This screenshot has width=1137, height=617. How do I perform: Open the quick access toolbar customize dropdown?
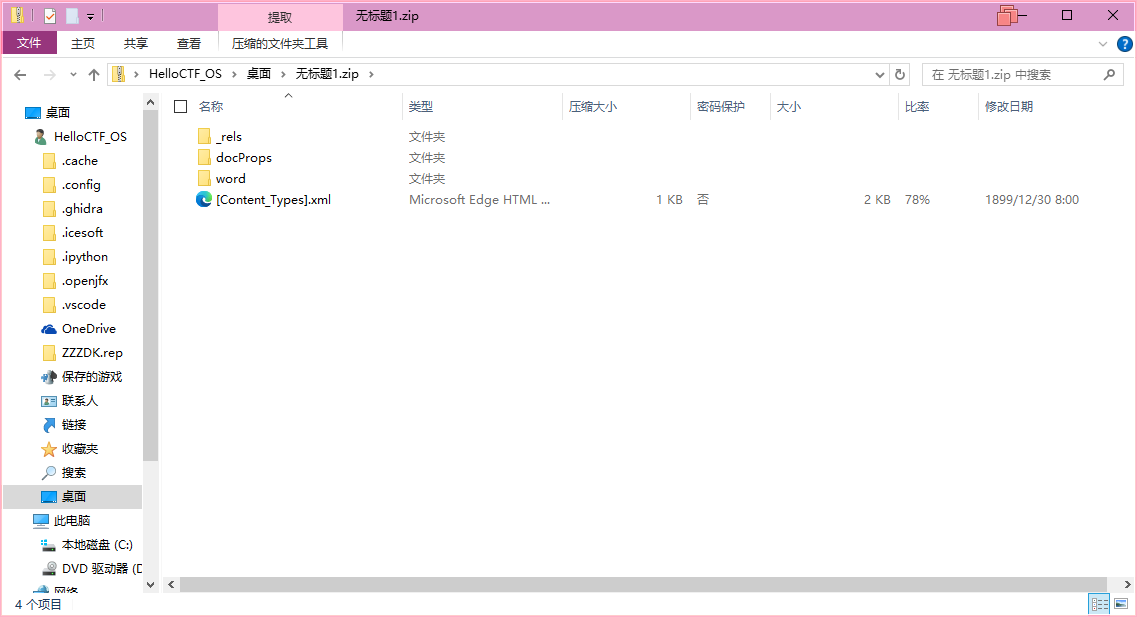tap(90, 16)
